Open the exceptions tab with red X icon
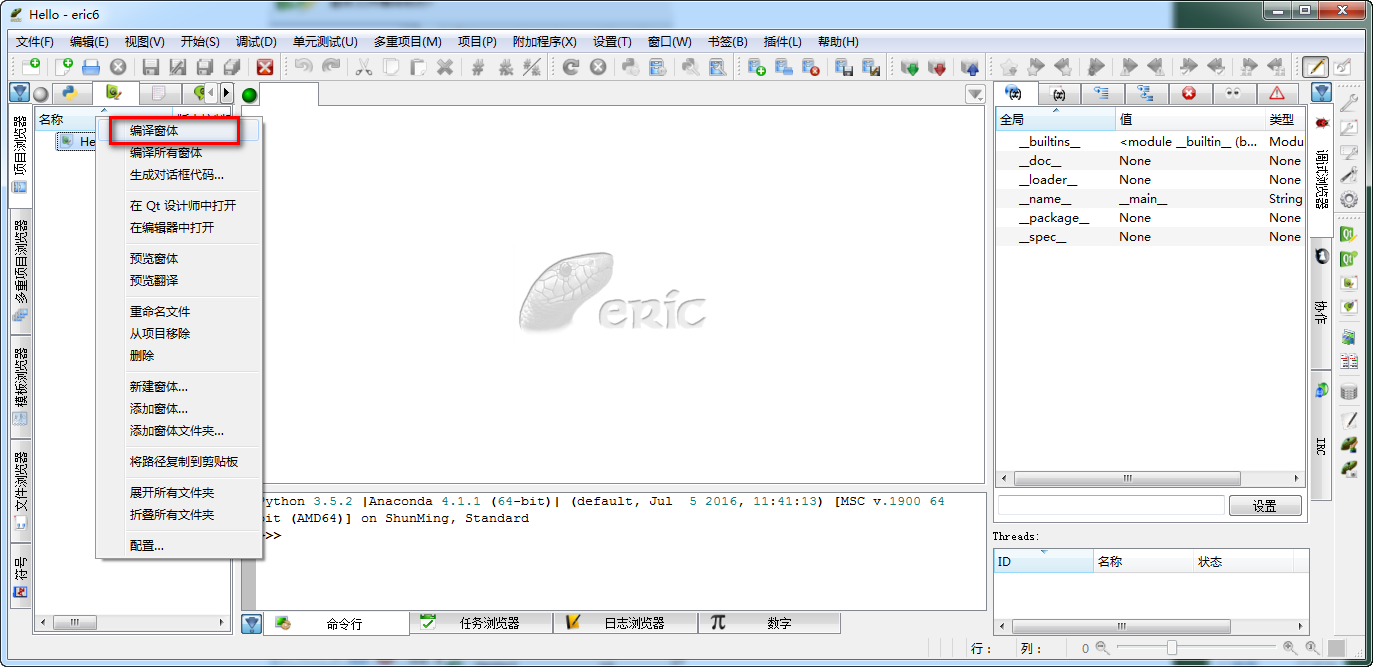This screenshot has height=667, width=1373. [1189, 93]
